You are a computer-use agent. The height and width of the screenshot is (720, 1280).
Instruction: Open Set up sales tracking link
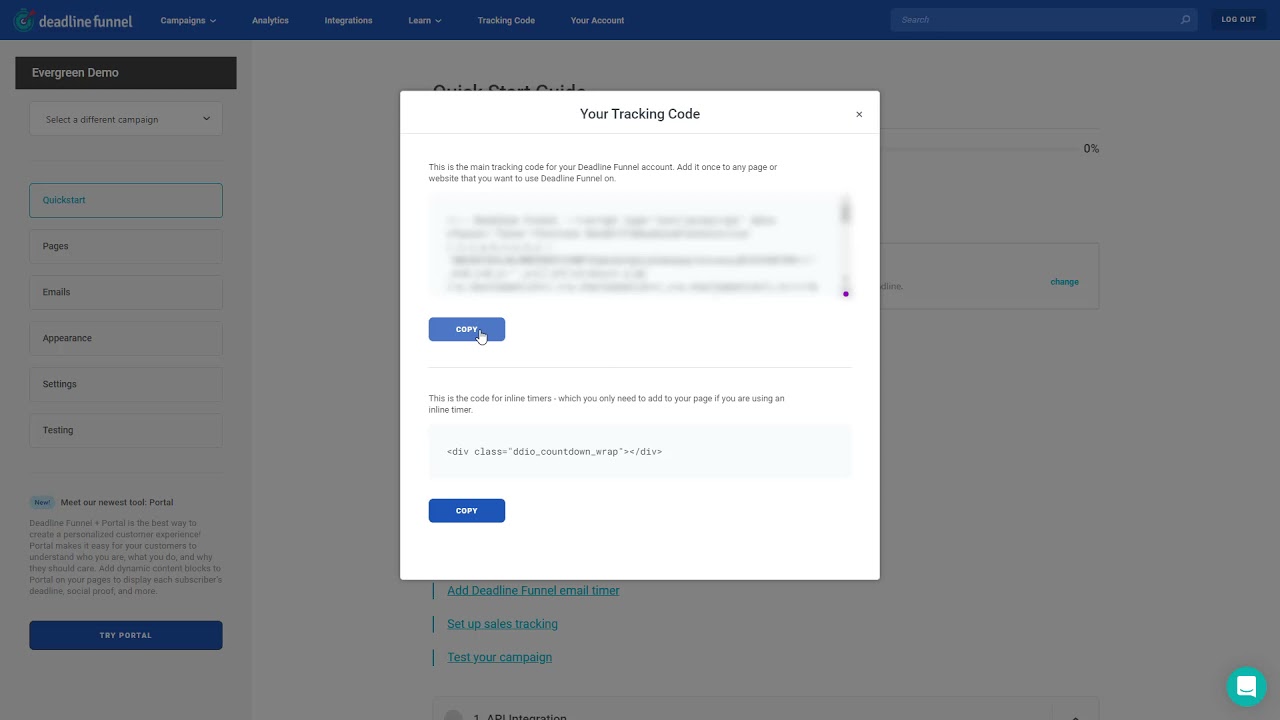point(502,624)
